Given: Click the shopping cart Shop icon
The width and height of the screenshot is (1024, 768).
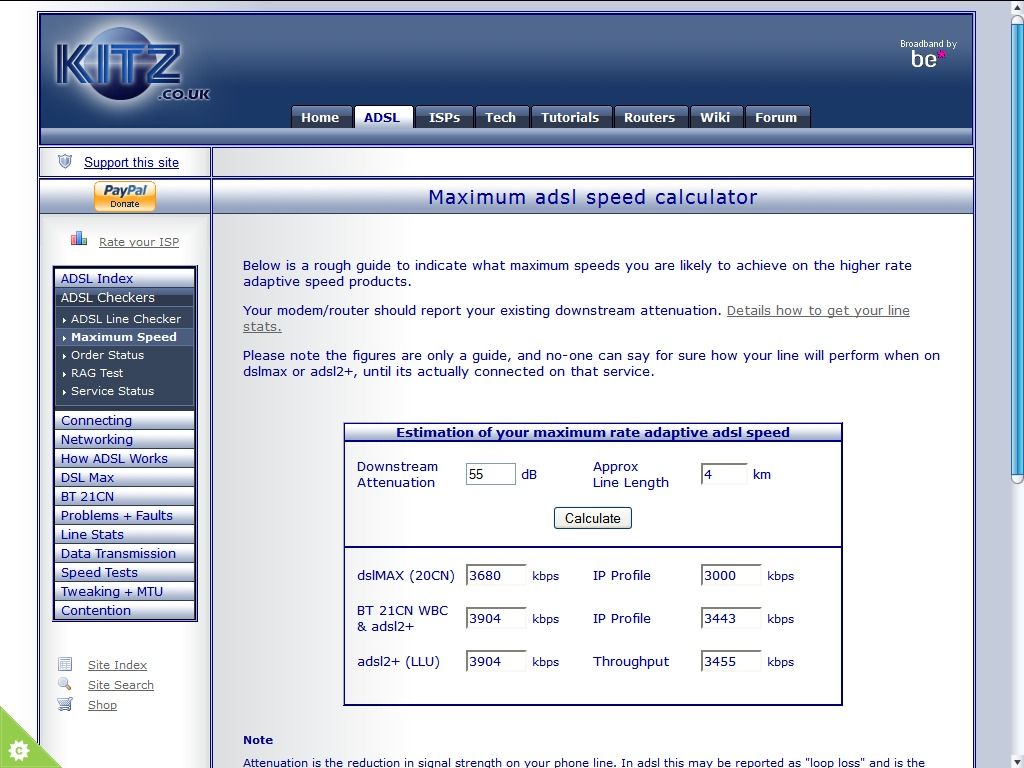Looking at the screenshot, I should [65, 704].
